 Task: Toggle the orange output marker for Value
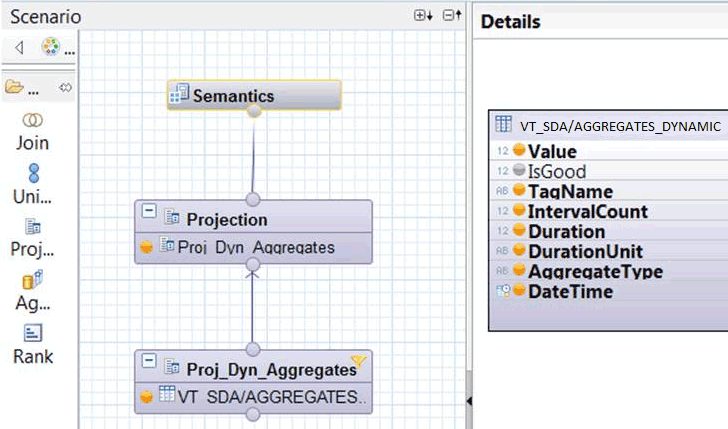[x=519, y=151]
